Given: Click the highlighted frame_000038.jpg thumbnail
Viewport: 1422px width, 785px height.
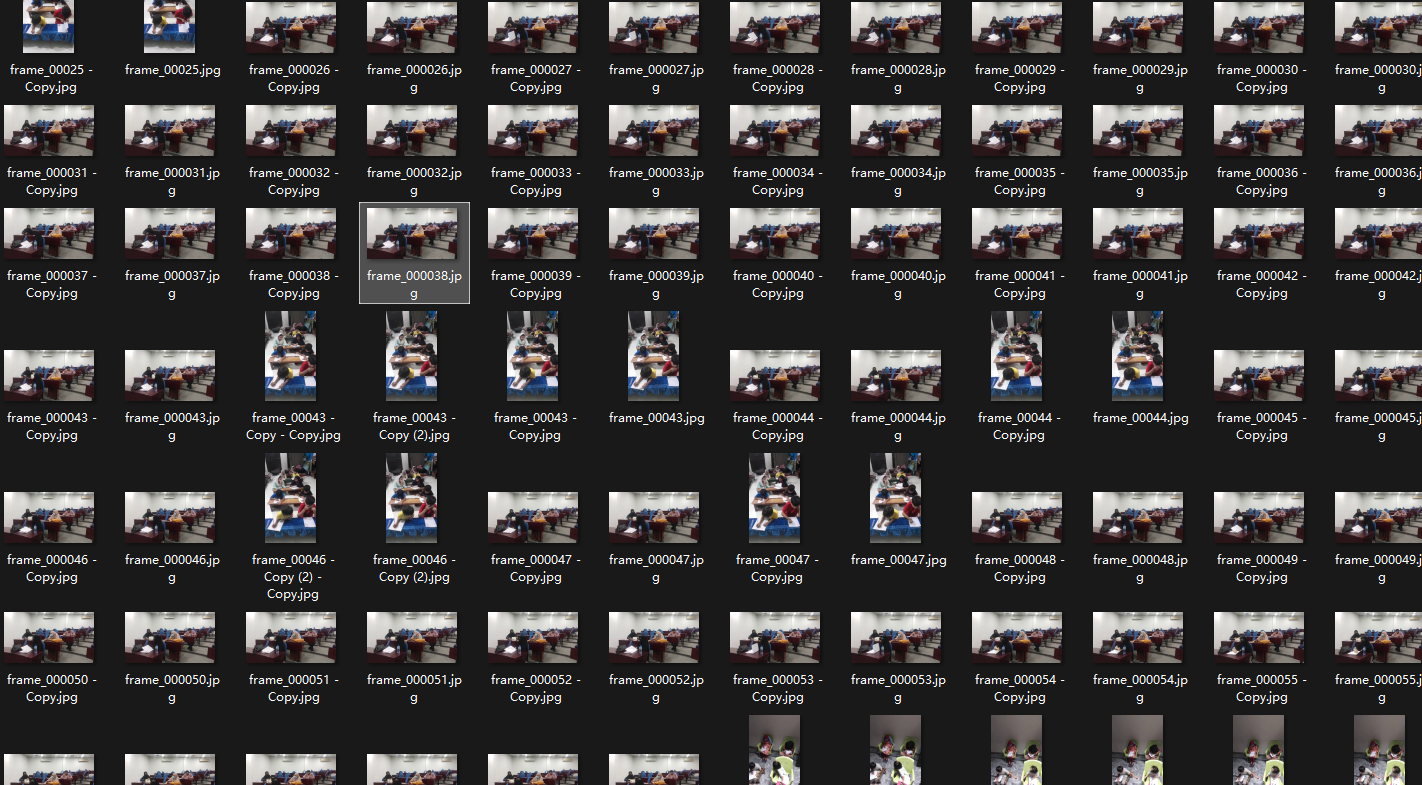Looking at the screenshot, I should point(412,233).
